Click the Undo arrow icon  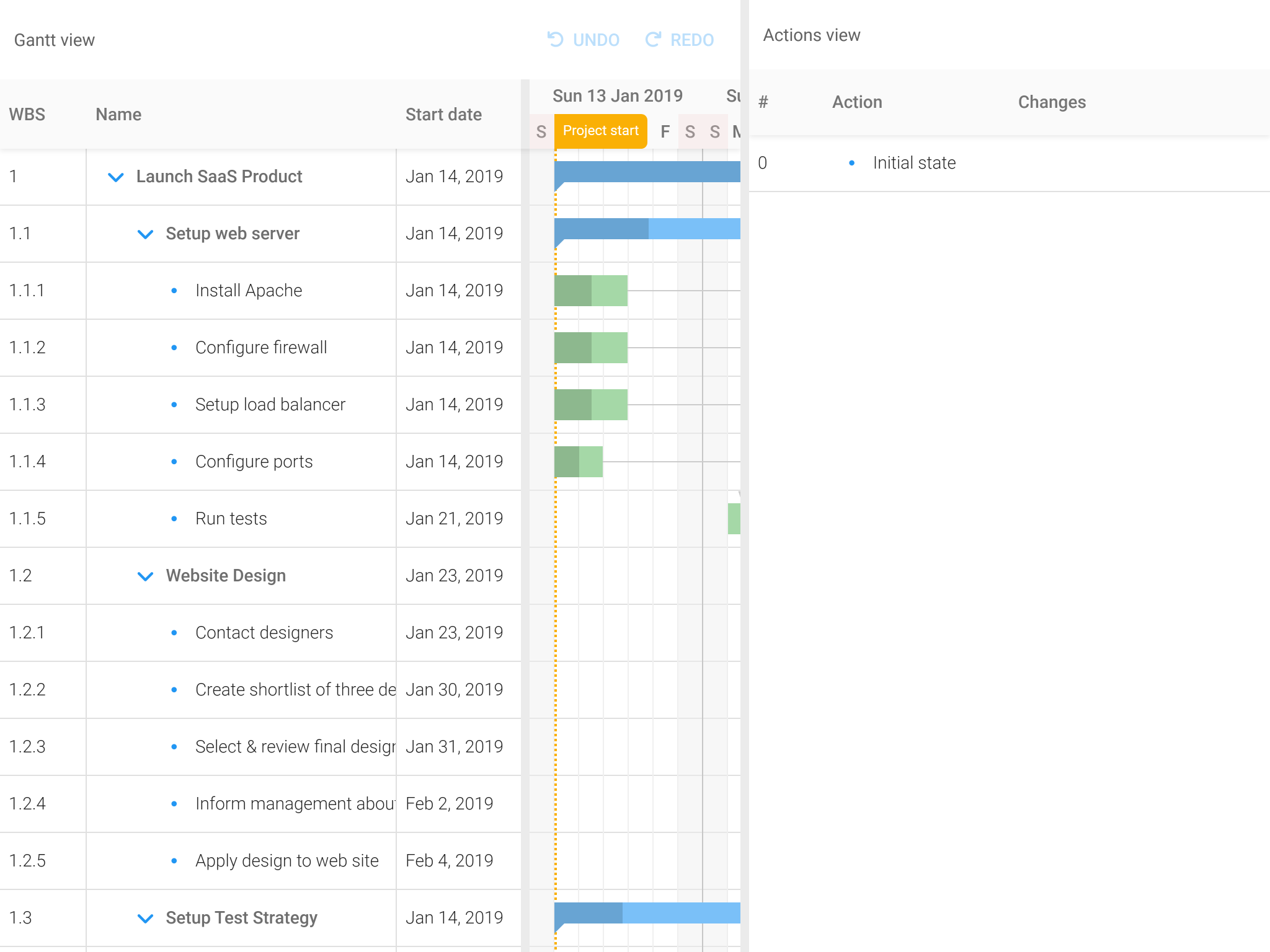pos(555,40)
